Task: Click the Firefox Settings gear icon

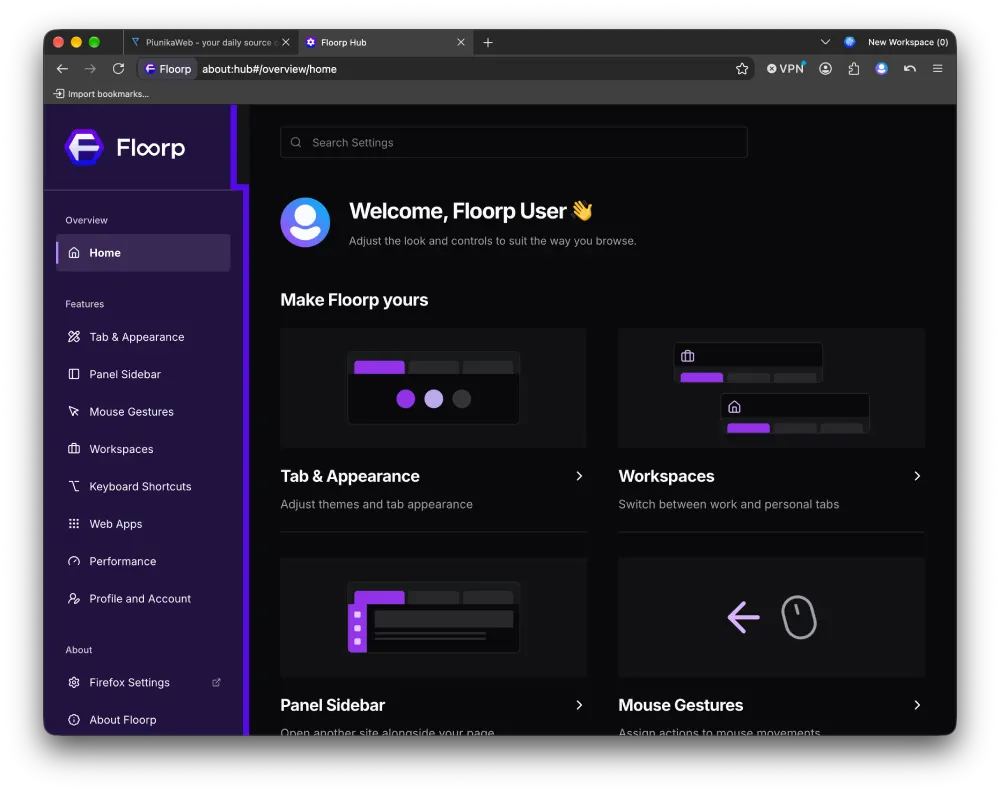Action: pyautogui.click(x=74, y=683)
